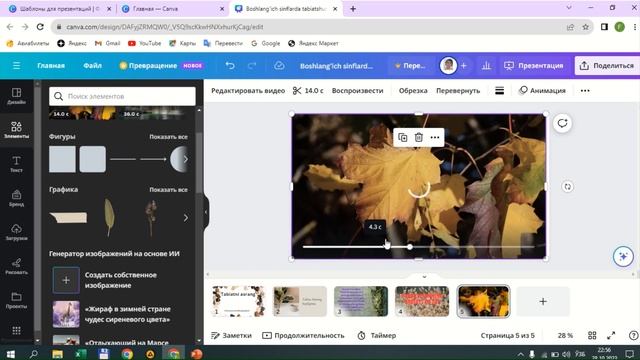Open the Элементы sidebar panel
640x360 pixels.
[16, 130]
